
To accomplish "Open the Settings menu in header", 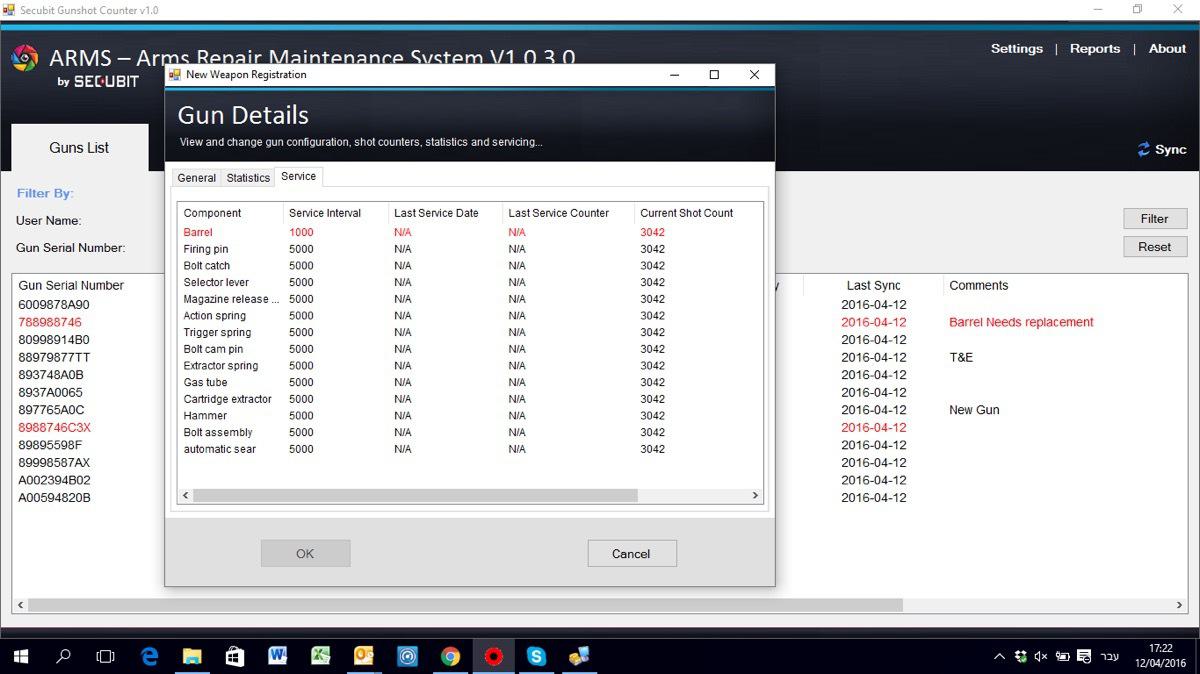I will (x=1016, y=49).
